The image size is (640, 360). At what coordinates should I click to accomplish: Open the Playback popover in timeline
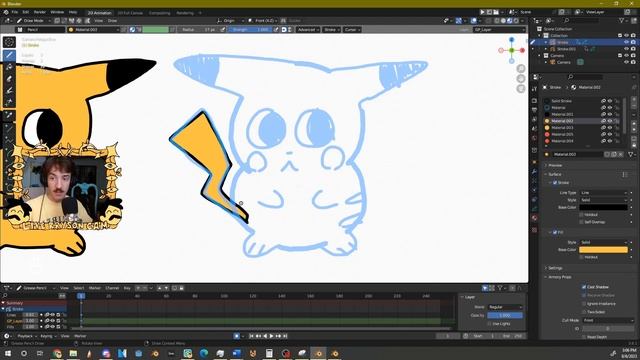(x=27, y=336)
